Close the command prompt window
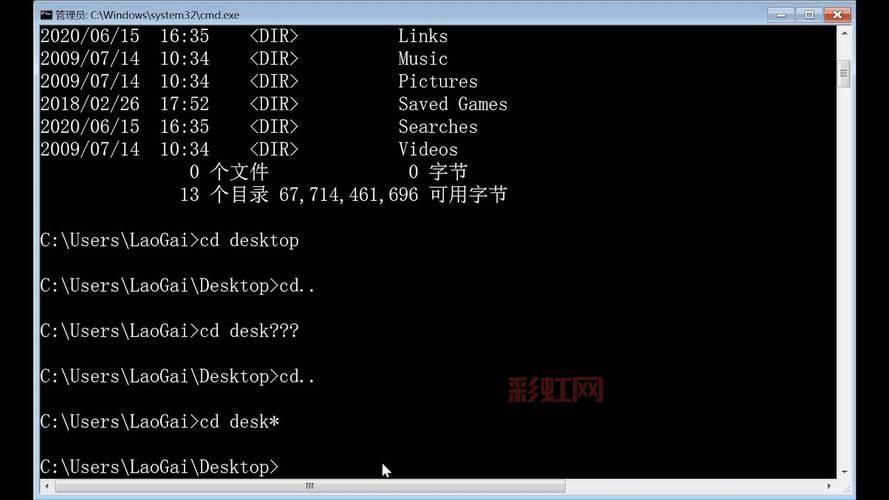Viewport: 889px width, 500px height. pos(837,15)
